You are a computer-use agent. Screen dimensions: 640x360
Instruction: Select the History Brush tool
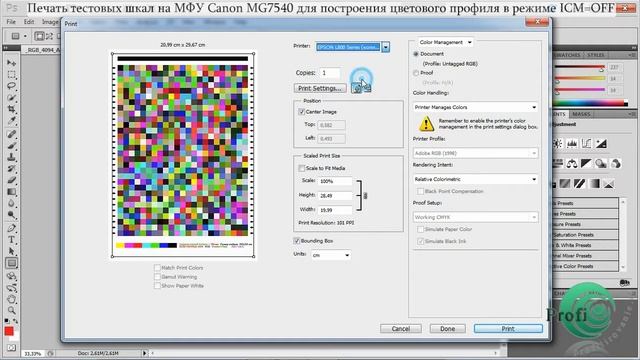coord(11,169)
